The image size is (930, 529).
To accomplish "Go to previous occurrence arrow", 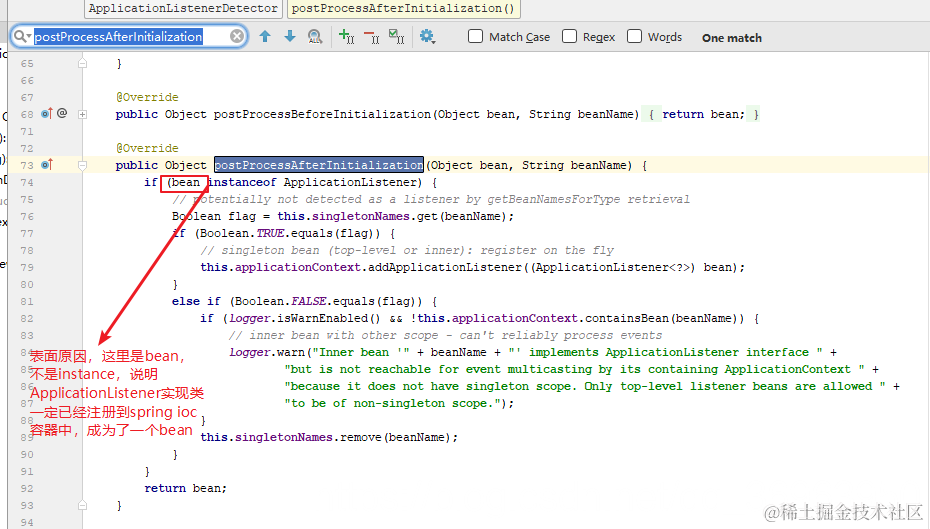I will (x=265, y=37).
